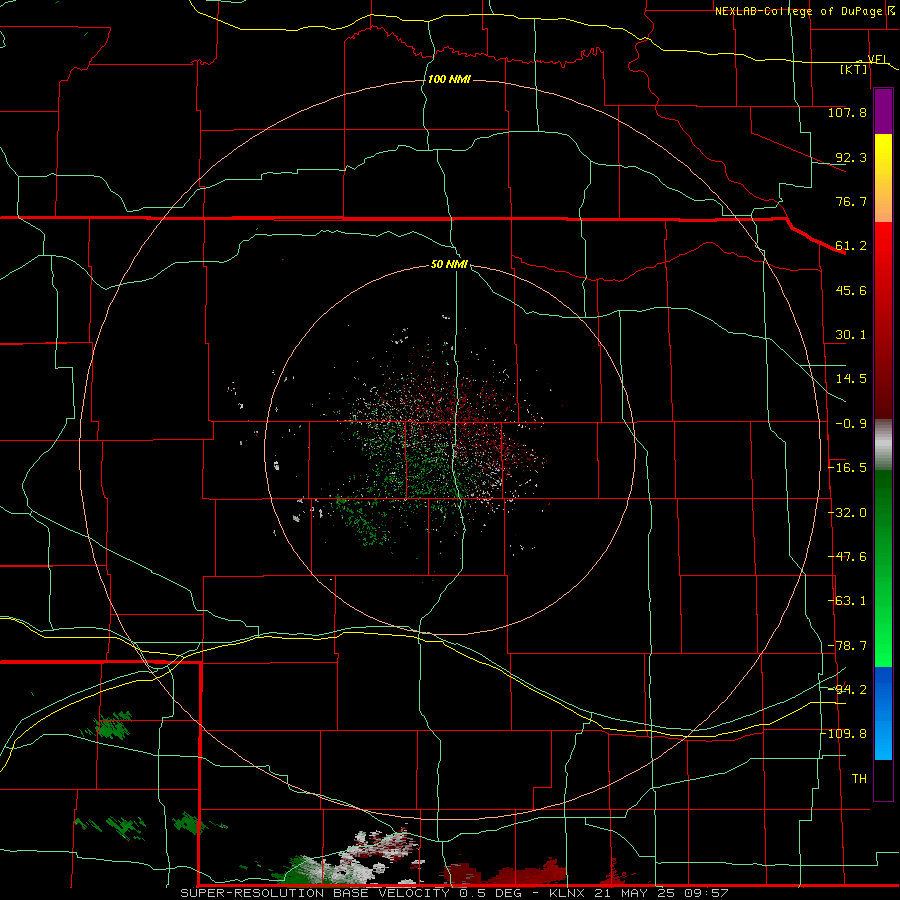Select the 107.8 value on velocity scale

click(x=847, y=112)
